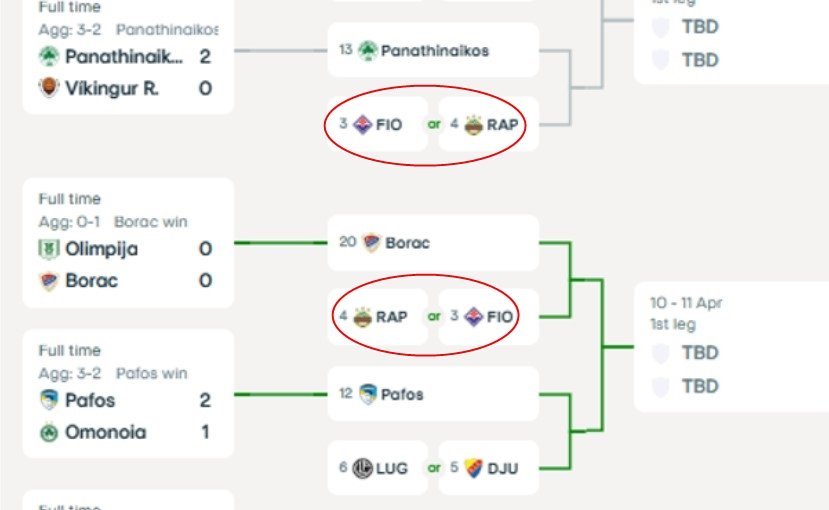Viewport: 829px width, 510px height.
Task: Open the Pafos vs Omonoia match card
Action: click(x=128, y=394)
